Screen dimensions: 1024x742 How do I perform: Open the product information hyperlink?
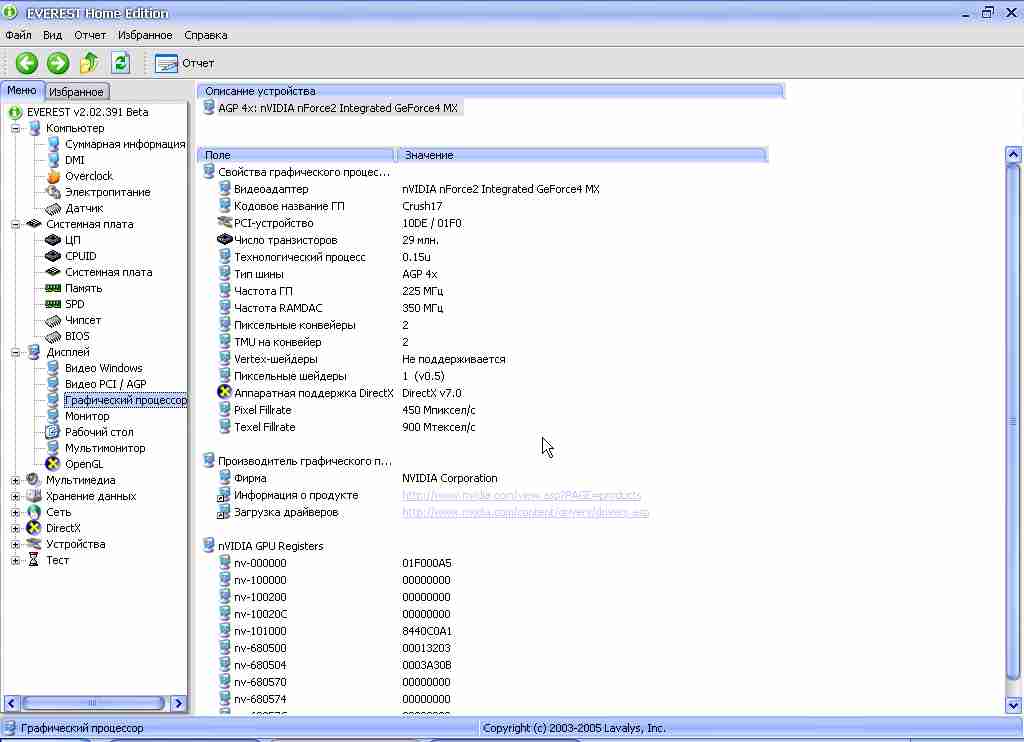coord(521,496)
